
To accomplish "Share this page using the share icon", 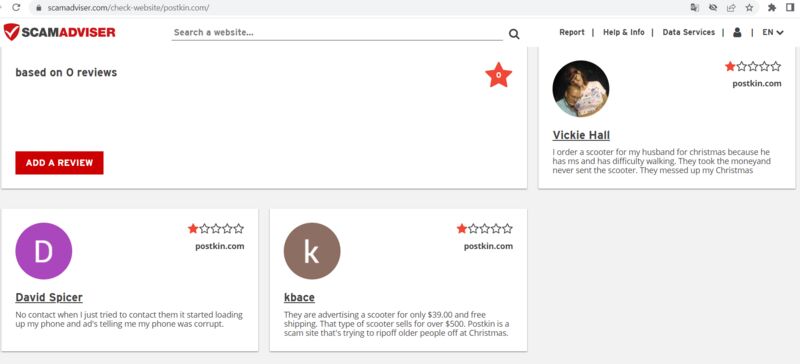I will (731, 8).
